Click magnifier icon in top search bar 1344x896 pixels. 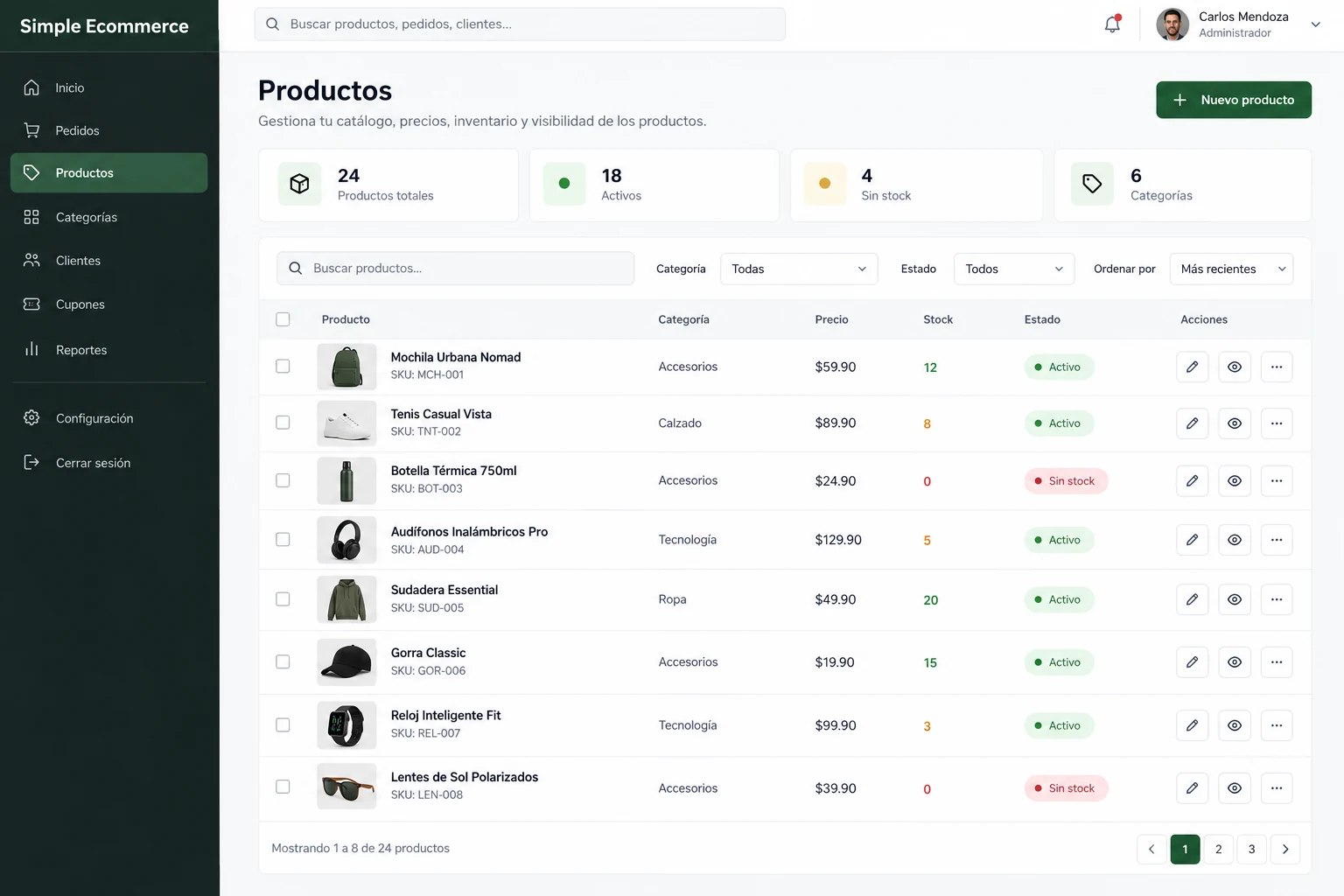[272, 24]
